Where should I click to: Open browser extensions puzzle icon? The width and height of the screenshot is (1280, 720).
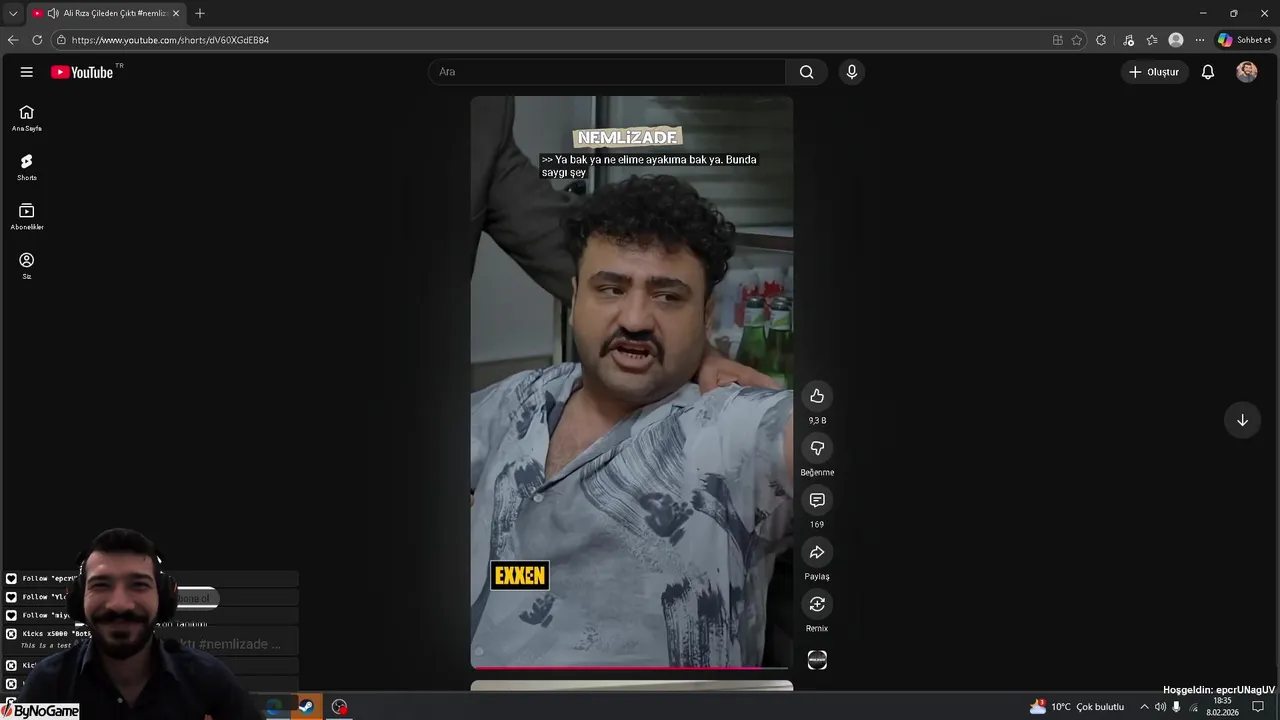click(x=1101, y=40)
